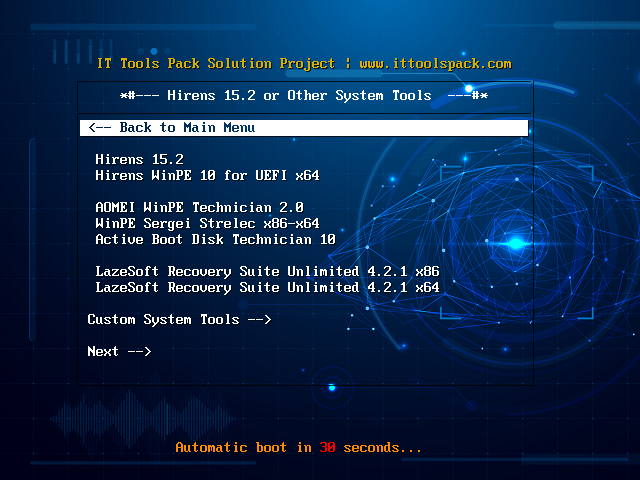Choose Hirens 15.2 boot option
The image size is (640, 480).
click(139, 159)
